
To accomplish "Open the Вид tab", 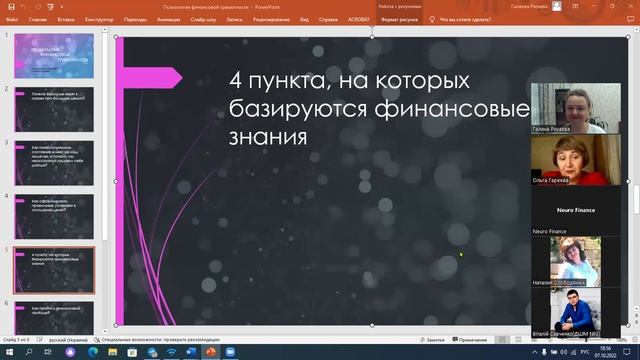I will [x=304, y=19].
